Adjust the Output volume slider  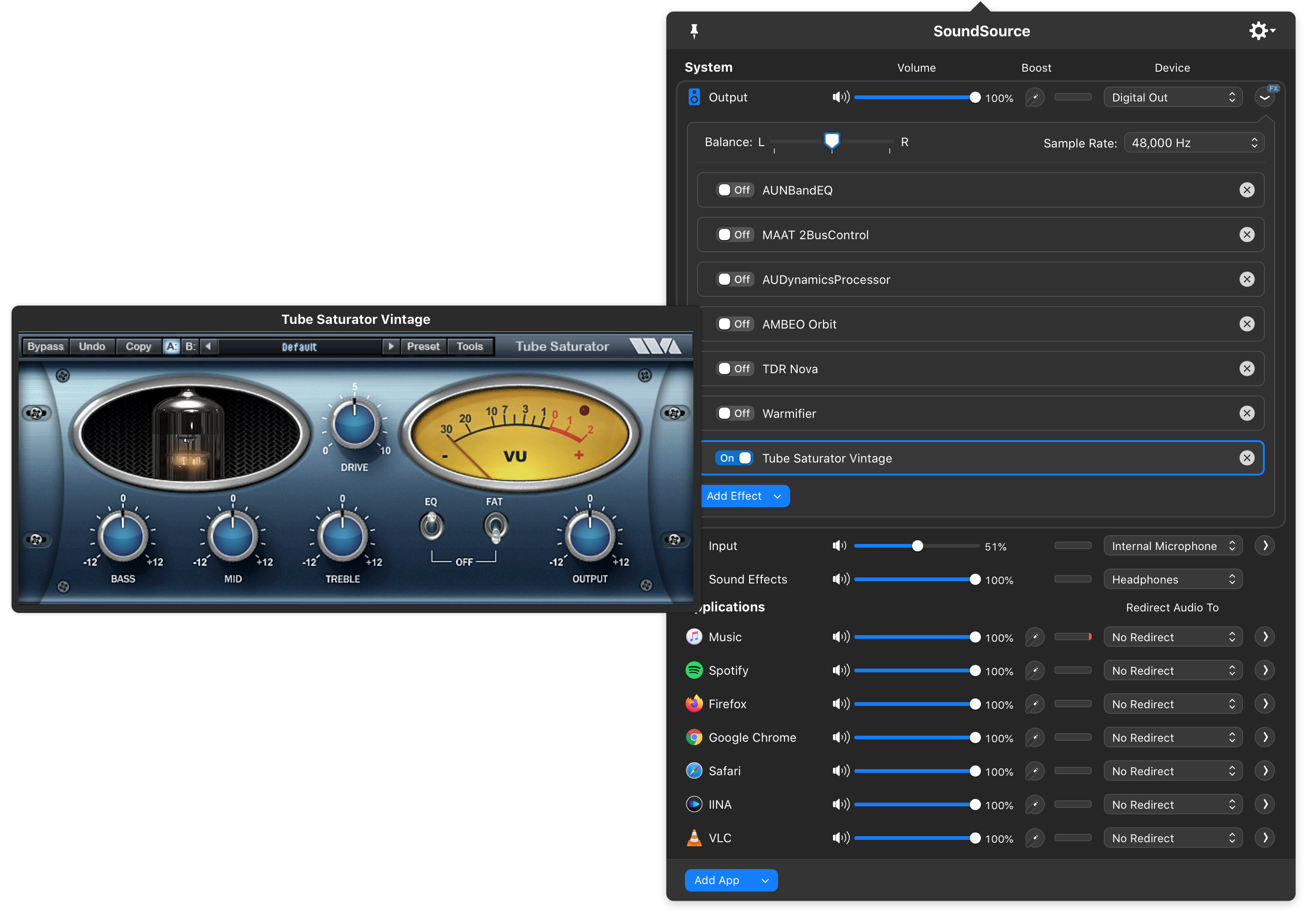(x=917, y=97)
